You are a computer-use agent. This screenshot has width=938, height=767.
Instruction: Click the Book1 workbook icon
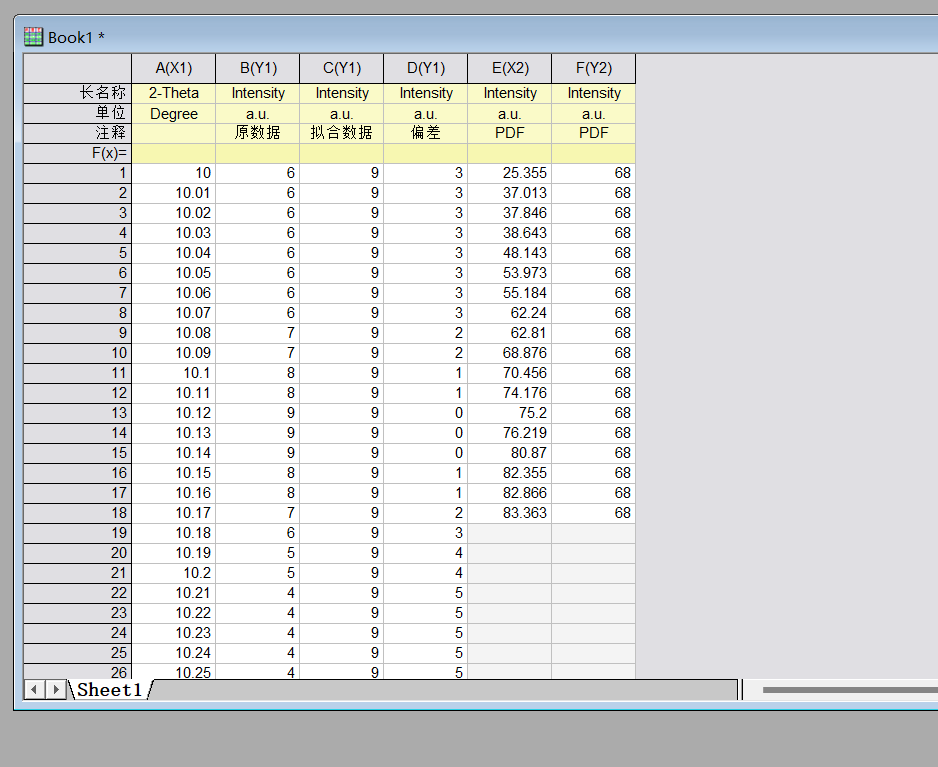click(x=33, y=37)
